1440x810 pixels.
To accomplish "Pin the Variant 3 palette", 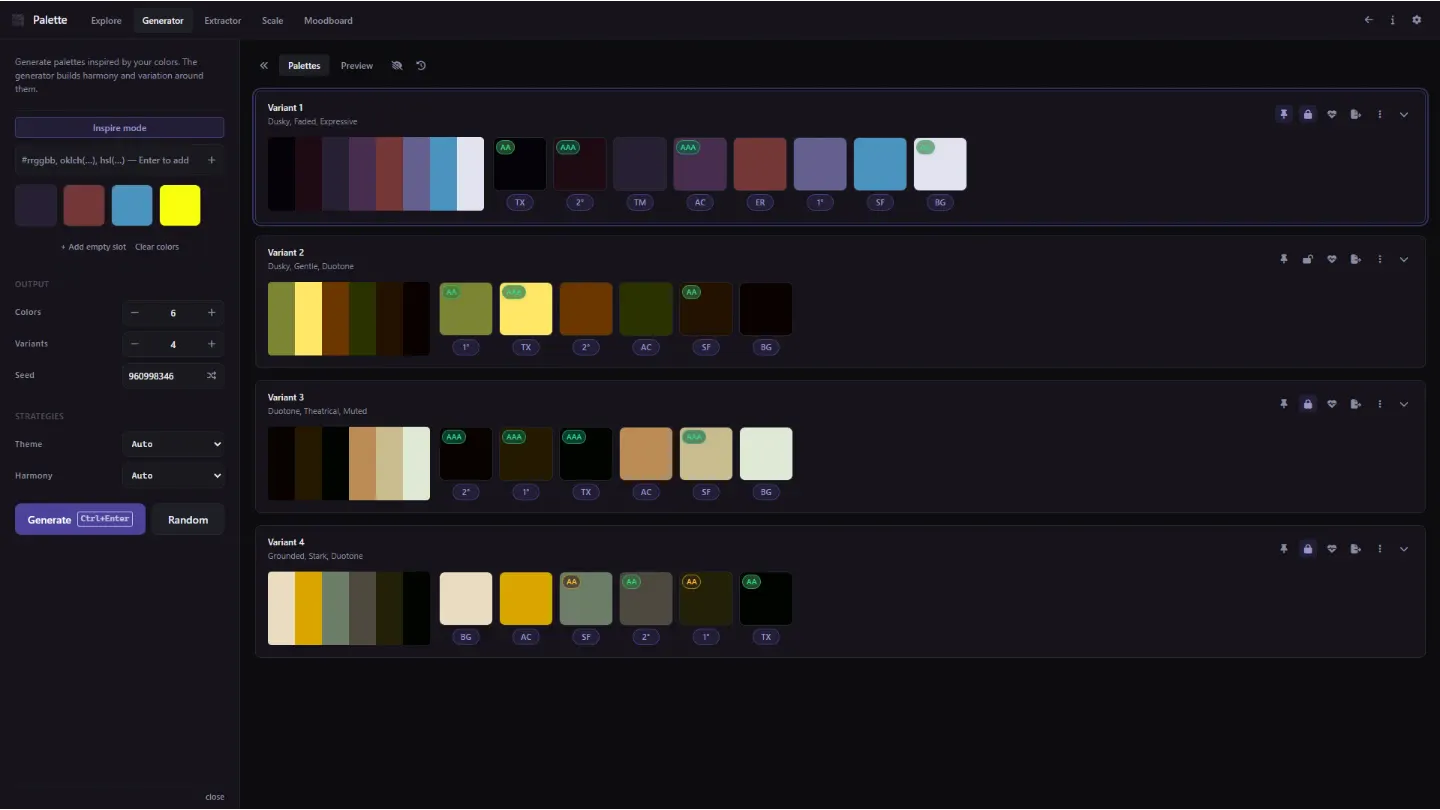I will tap(1283, 404).
